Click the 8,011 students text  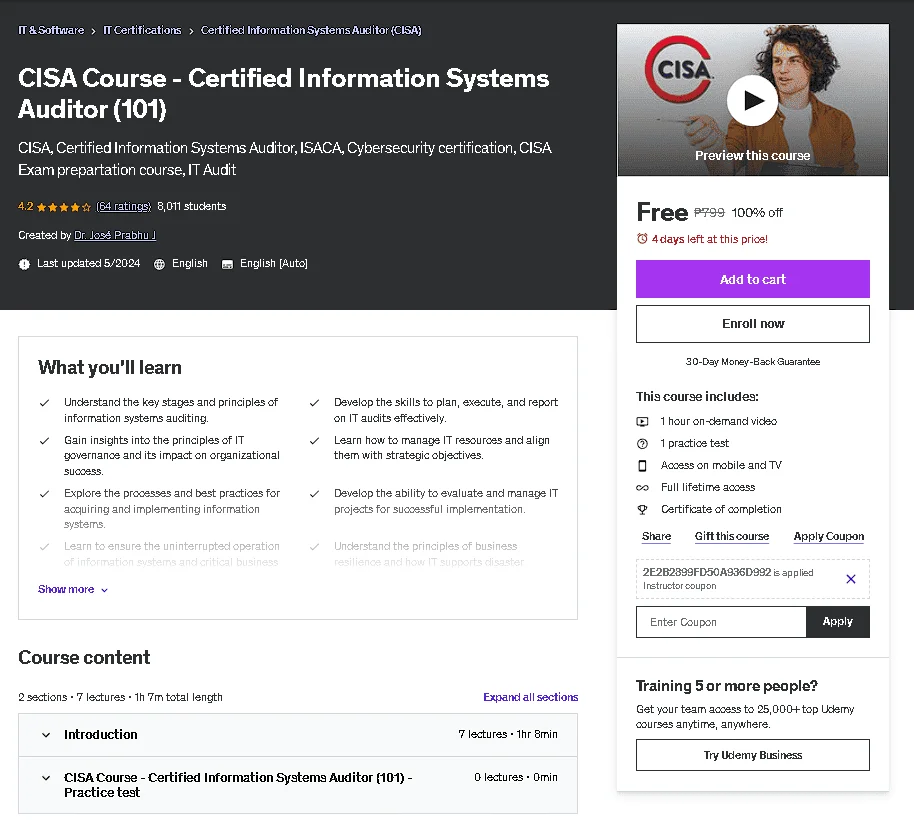click(192, 206)
